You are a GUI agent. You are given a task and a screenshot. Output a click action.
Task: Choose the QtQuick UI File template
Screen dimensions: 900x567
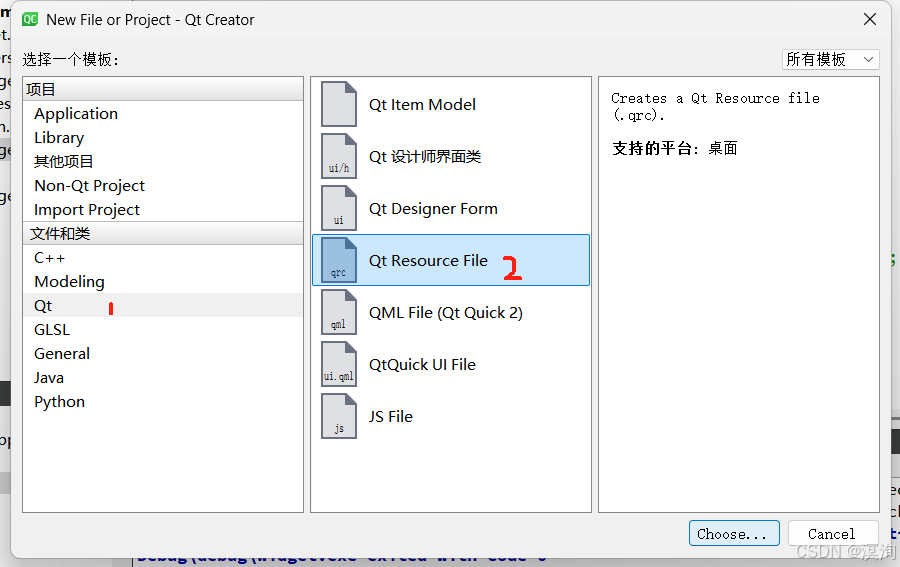(451, 364)
